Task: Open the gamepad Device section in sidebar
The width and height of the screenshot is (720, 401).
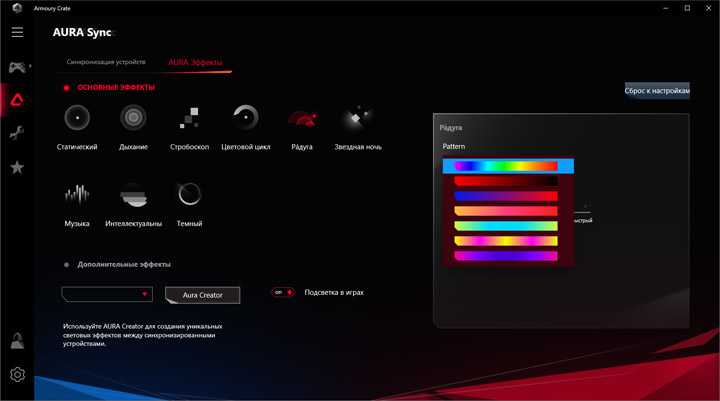Action: [x=17, y=67]
